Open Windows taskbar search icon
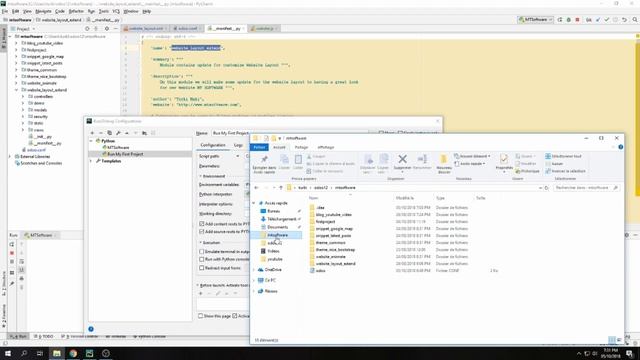The width and height of the screenshot is (640, 360). [x=24, y=353]
